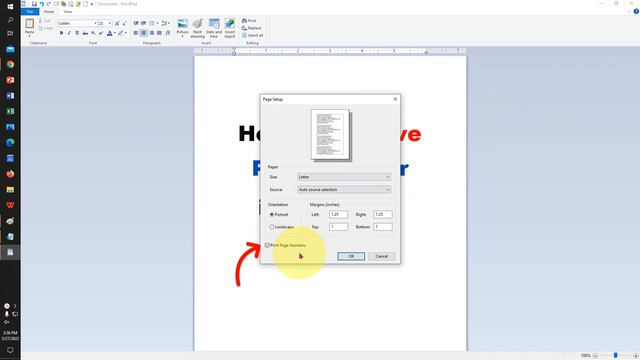Open the text color dropdown arrow

point(115,33)
